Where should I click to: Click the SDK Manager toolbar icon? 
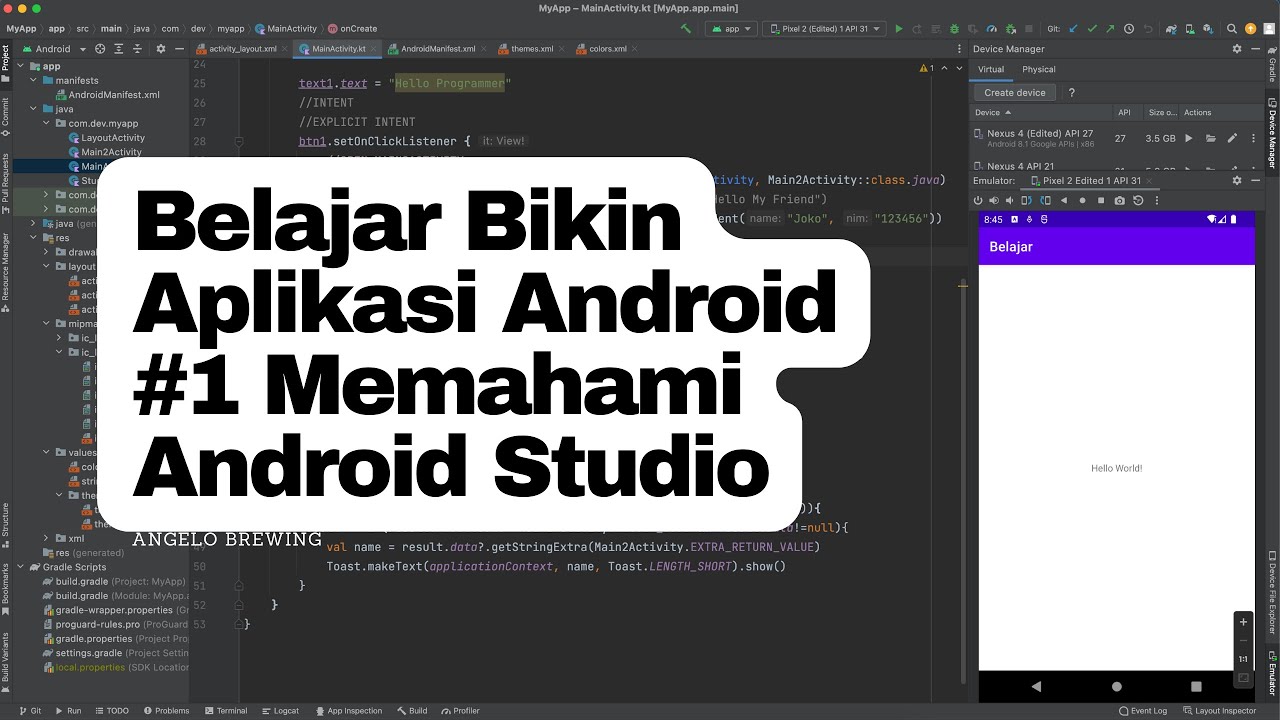pos(1209,29)
